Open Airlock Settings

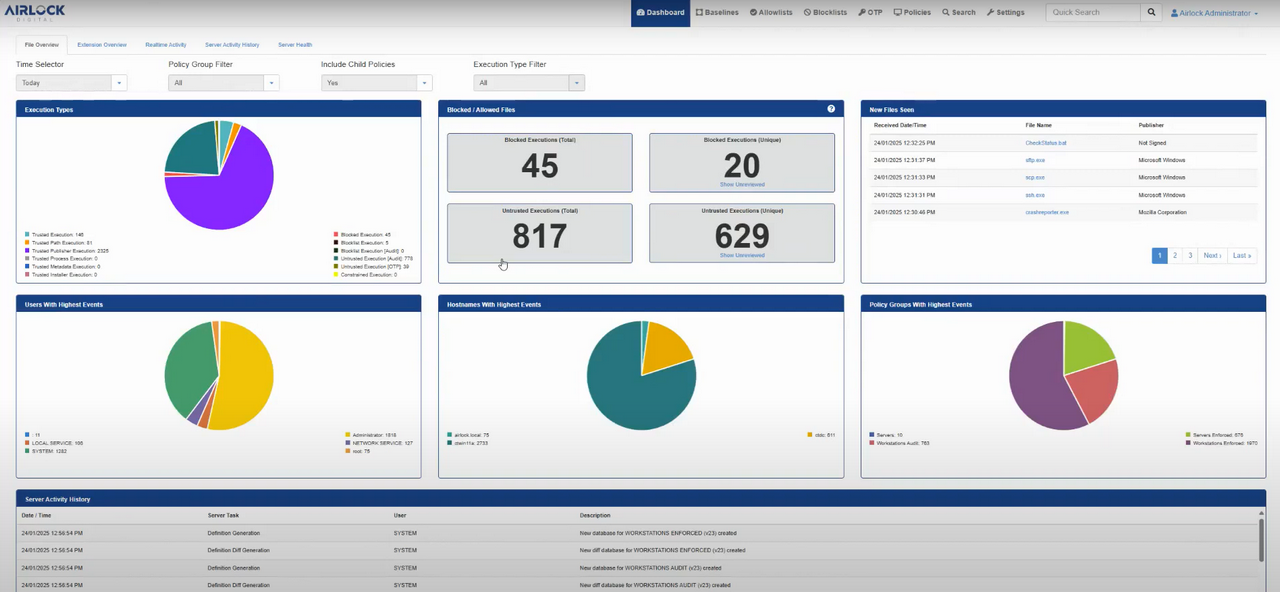[1005, 12]
